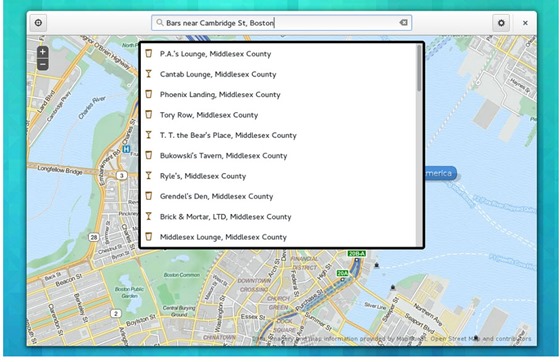The width and height of the screenshot is (560, 362).
Task: Click the beer icon beside Tory Row
Action: click(x=149, y=115)
